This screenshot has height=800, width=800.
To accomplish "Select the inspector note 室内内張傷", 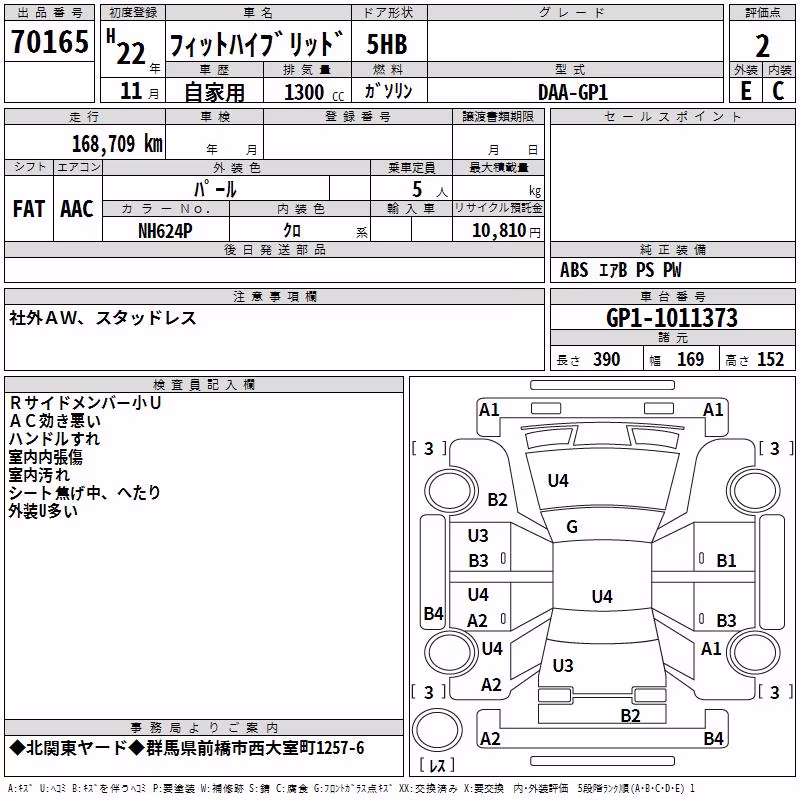I will (45, 457).
